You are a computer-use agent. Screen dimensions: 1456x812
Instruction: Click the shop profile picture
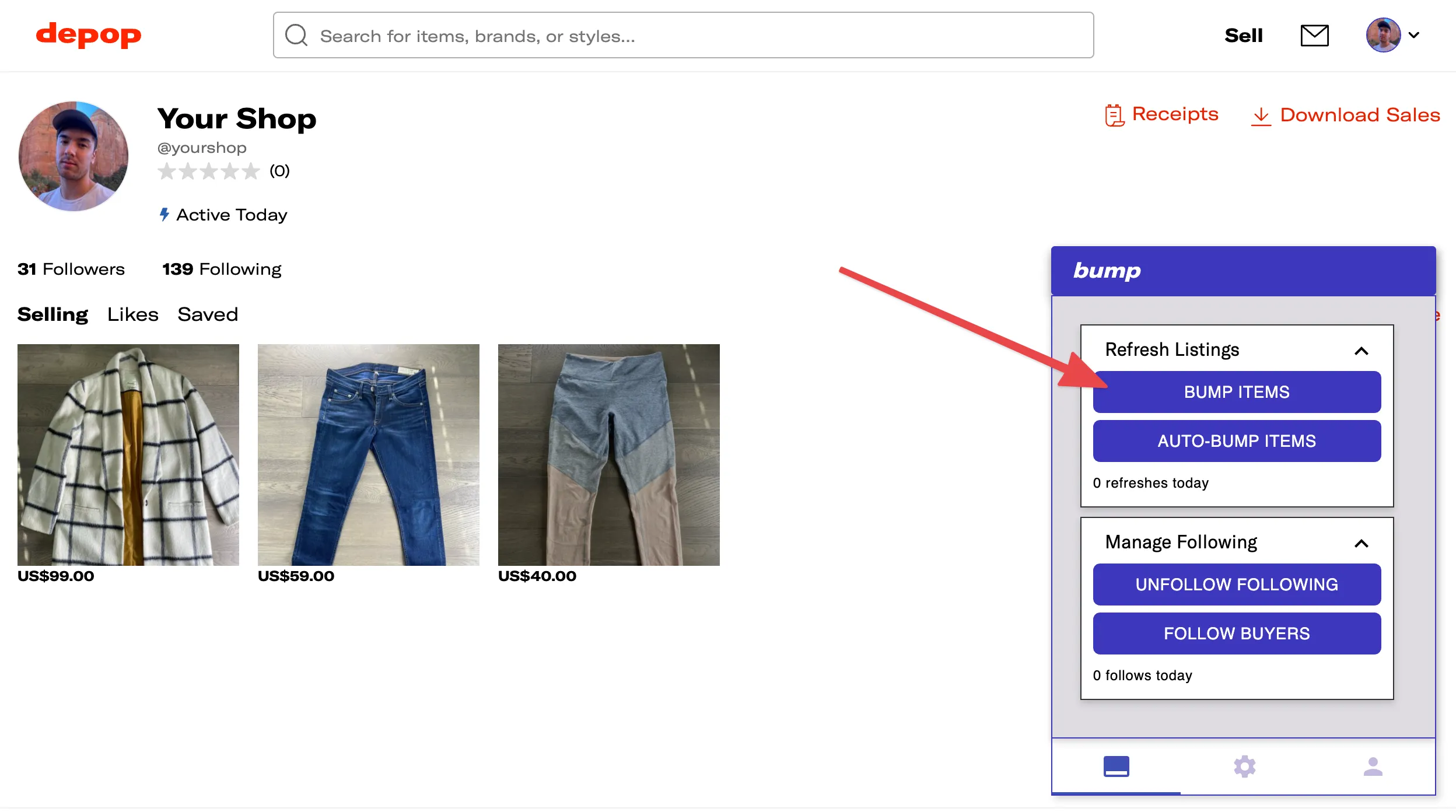coord(73,156)
